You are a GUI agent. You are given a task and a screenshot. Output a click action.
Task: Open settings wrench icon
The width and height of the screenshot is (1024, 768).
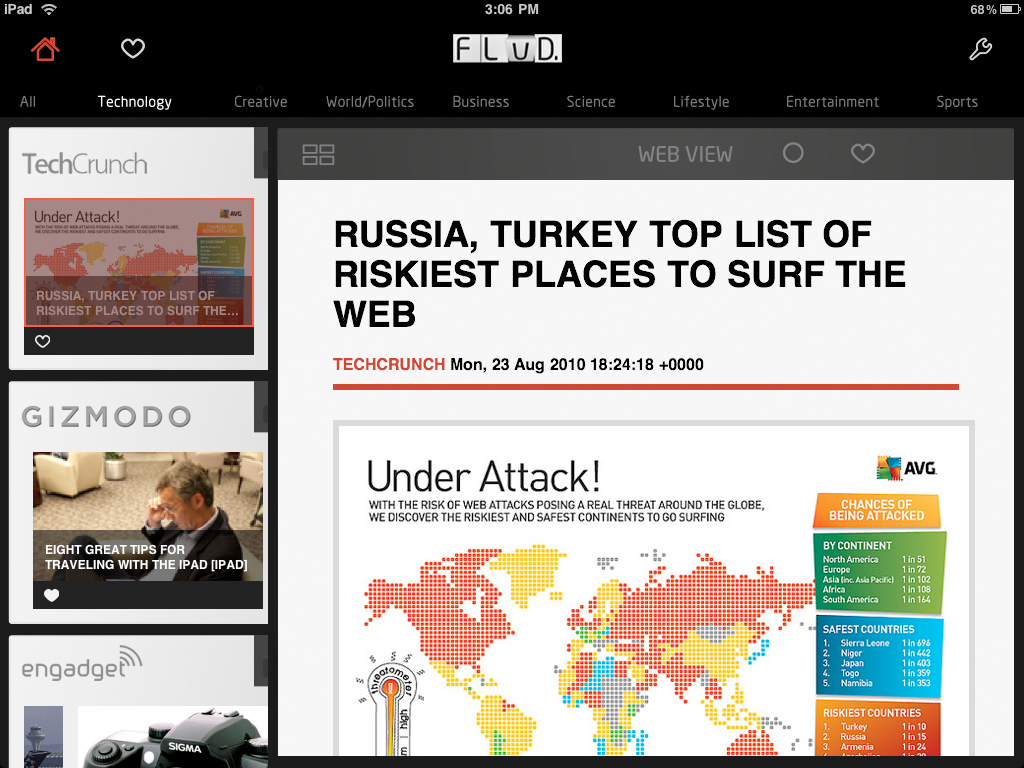pos(980,49)
